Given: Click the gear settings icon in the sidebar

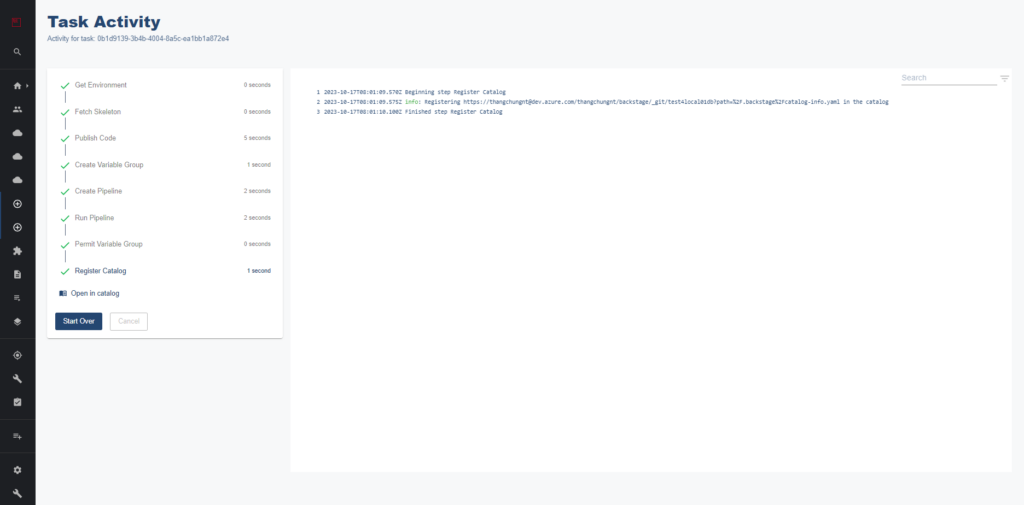Looking at the screenshot, I should tap(17, 470).
